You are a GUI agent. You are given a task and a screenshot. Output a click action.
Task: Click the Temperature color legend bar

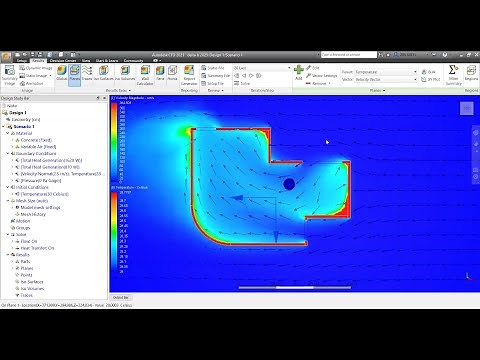(114, 232)
